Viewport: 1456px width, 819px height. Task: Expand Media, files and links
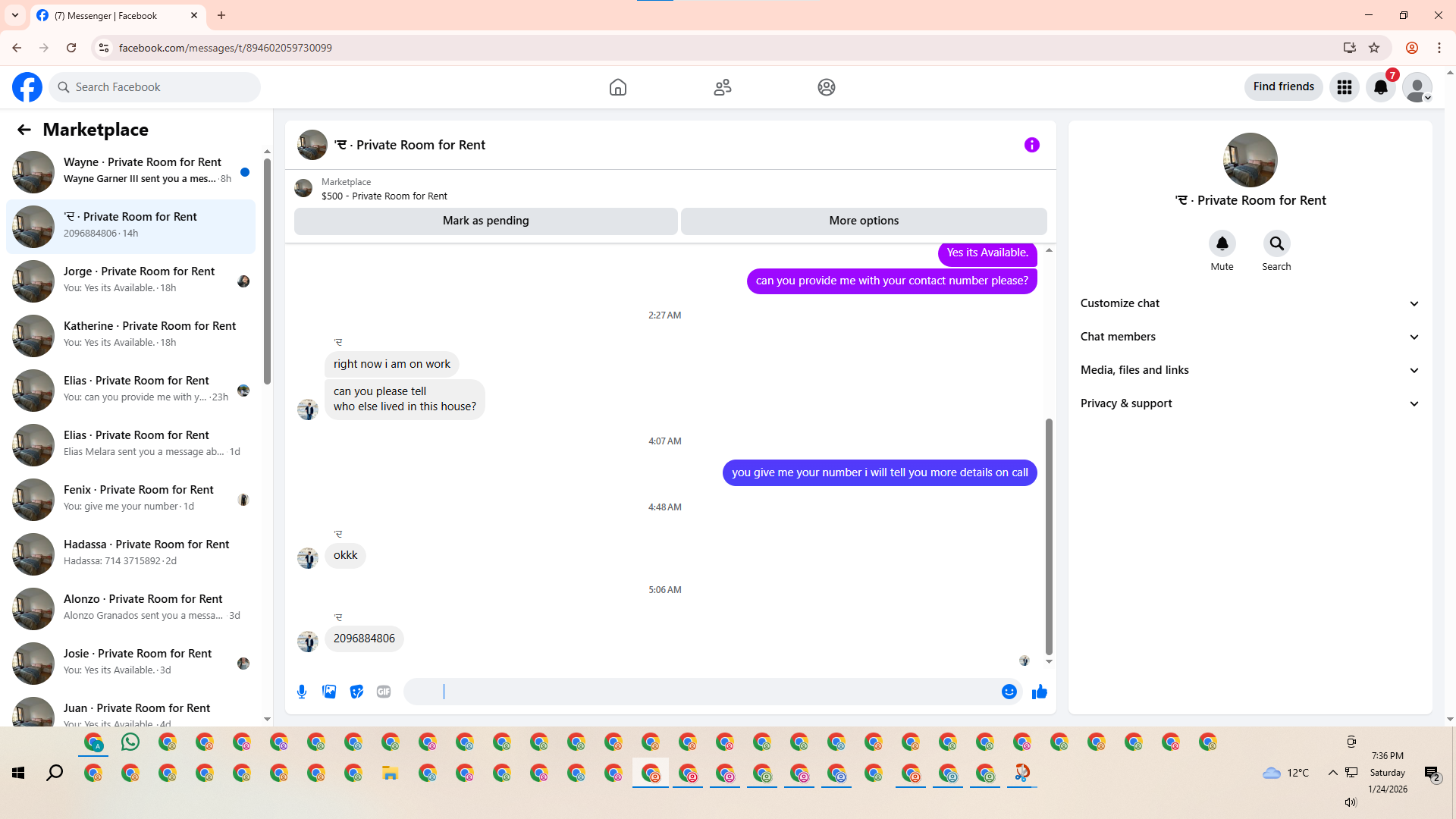point(1249,370)
